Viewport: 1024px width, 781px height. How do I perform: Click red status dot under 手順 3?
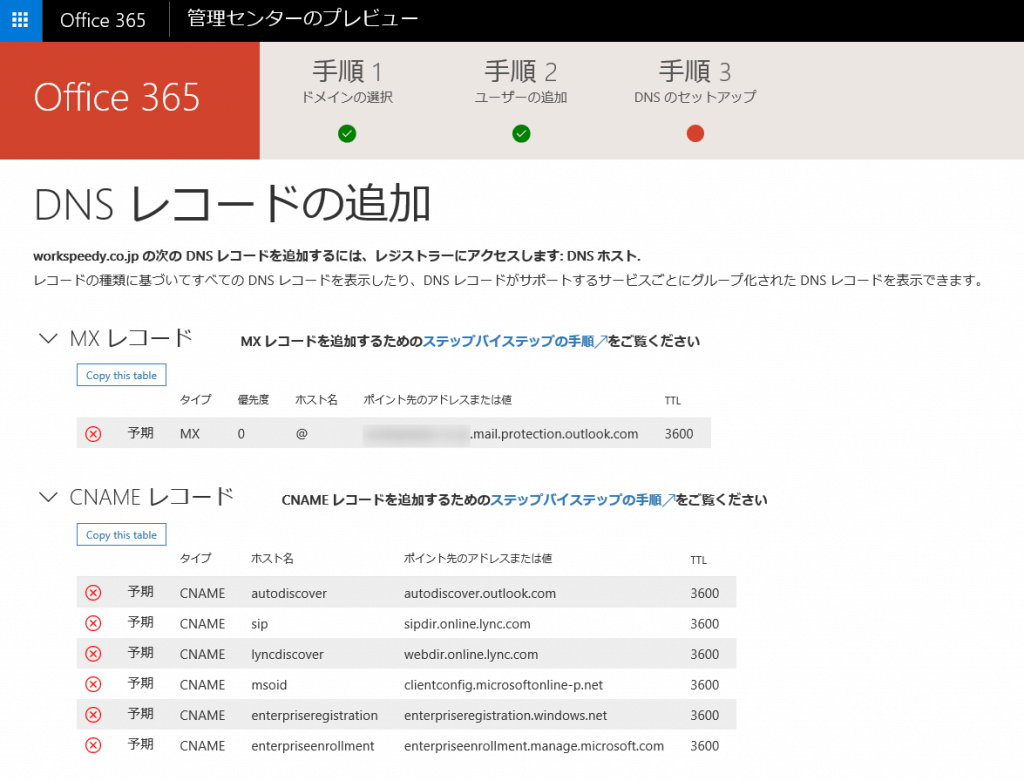tap(695, 134)
